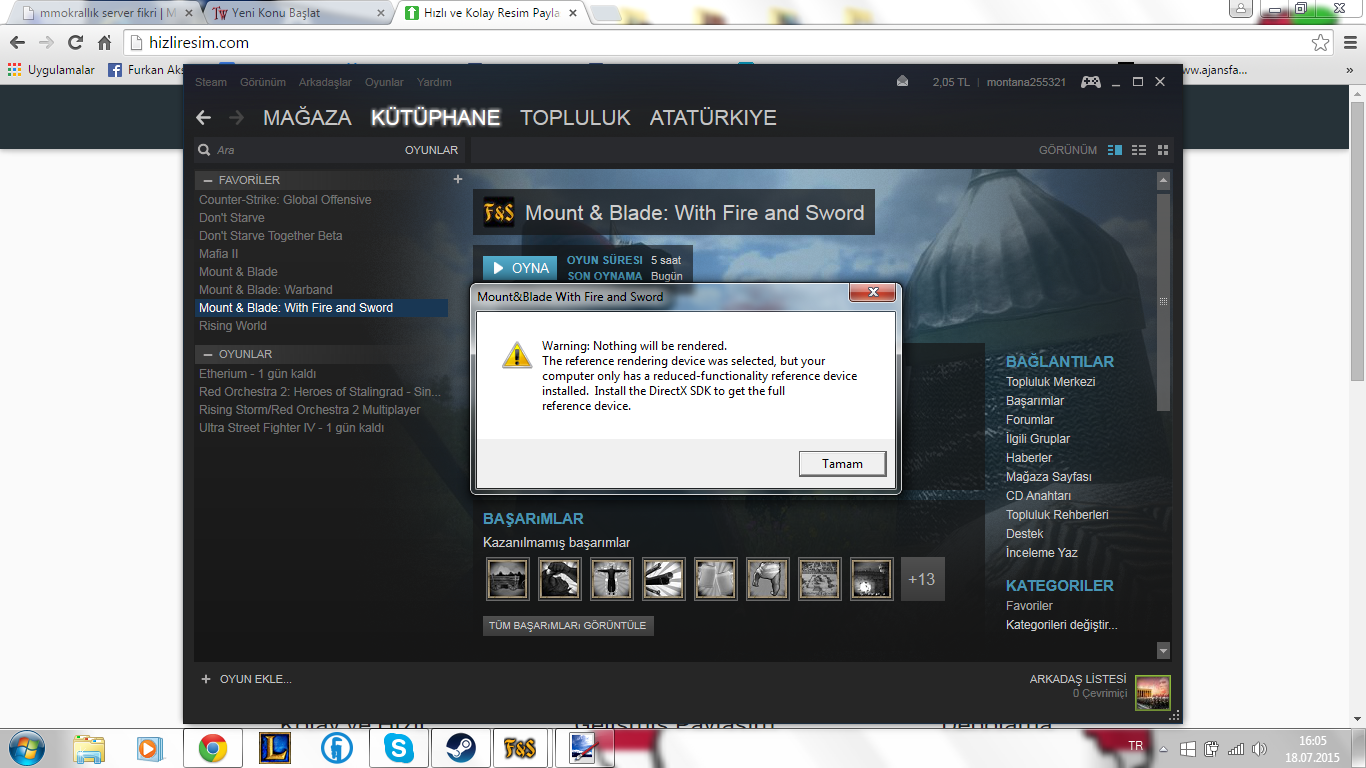Collapse the FAVORİLER category
This screenshot has height=768, width=1366.
coord(208,180)
